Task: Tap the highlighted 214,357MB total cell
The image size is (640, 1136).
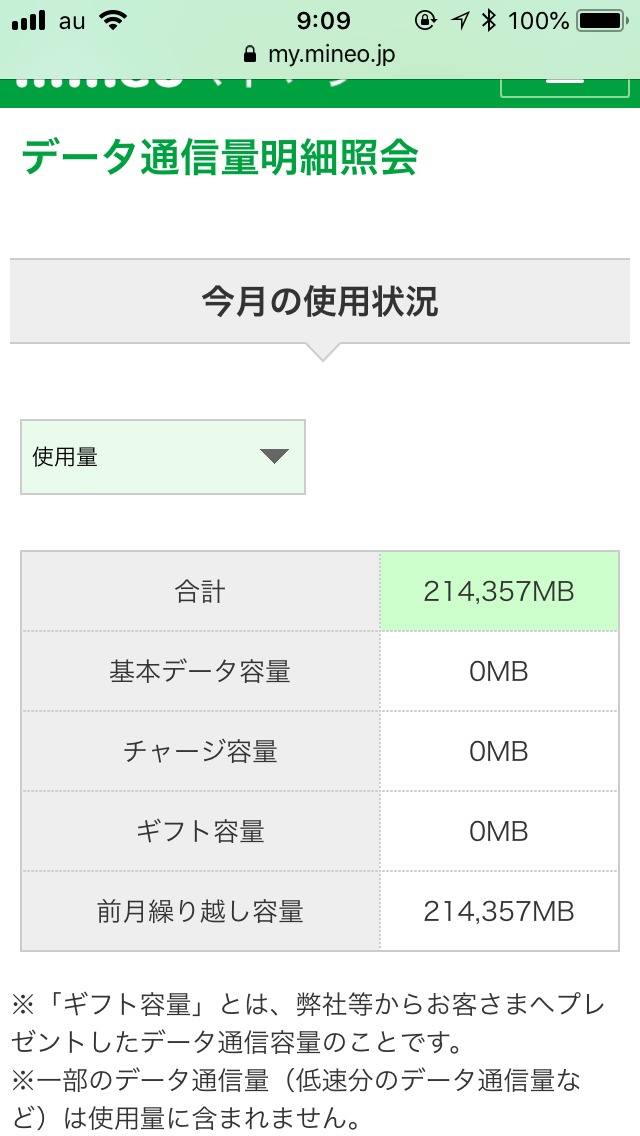Action: pyautogui.click(x=499, y=592)
